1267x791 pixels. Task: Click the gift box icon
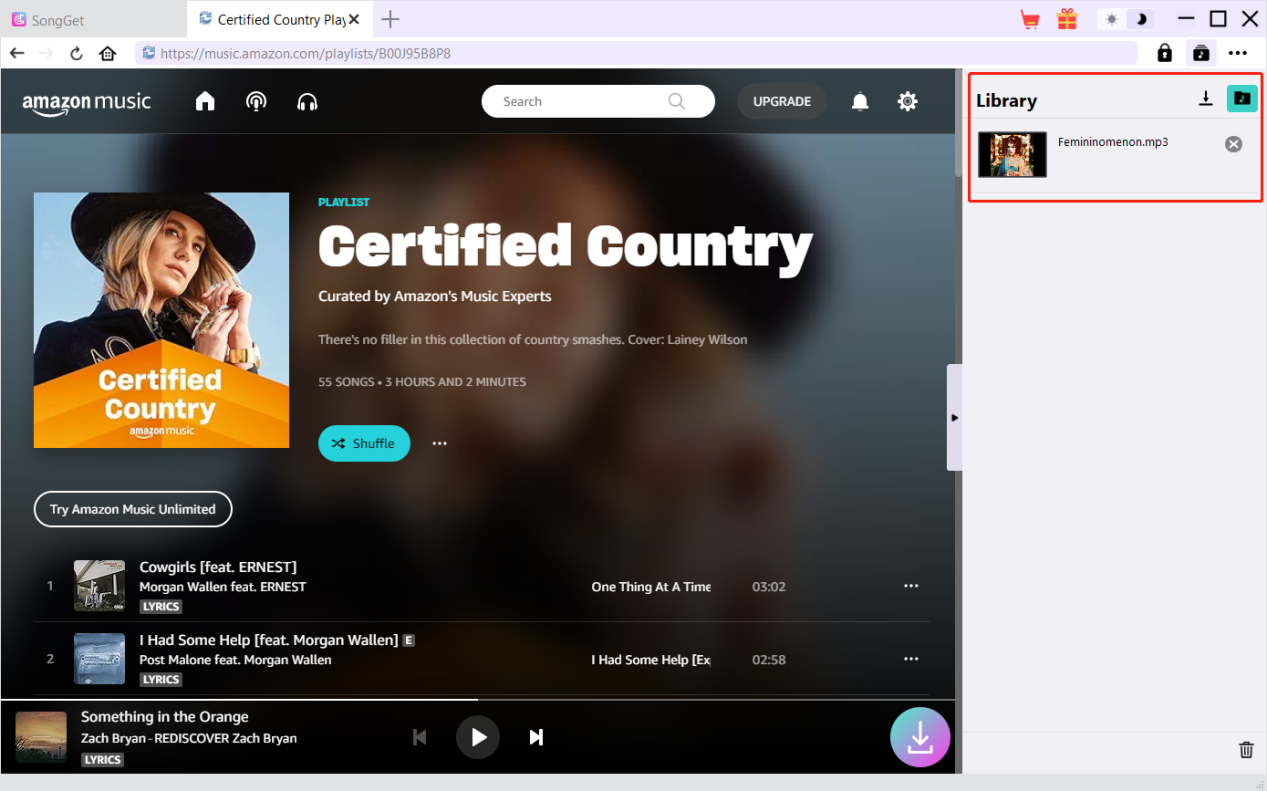(1067, 19)
